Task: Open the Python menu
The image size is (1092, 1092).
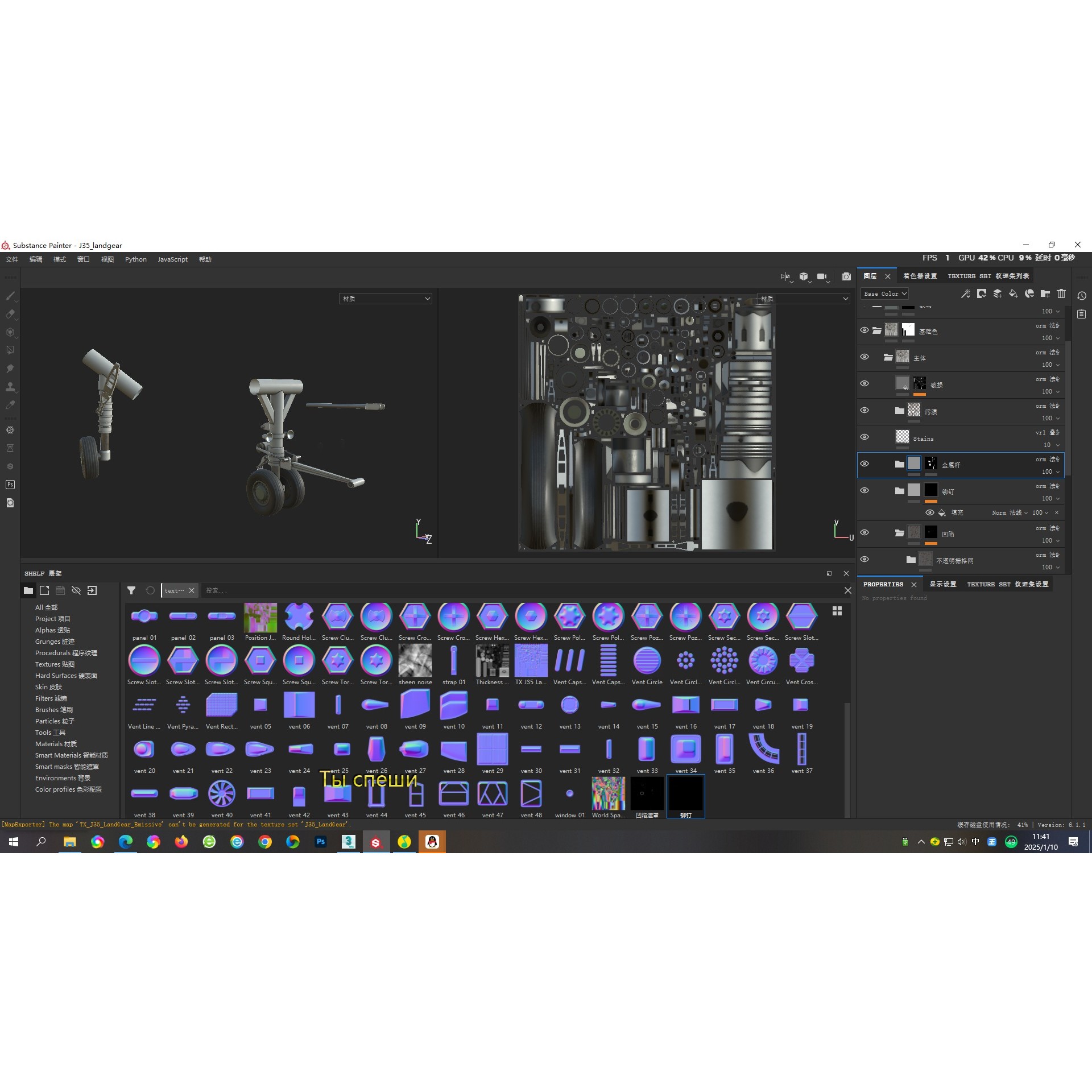Action: point(135,259)
